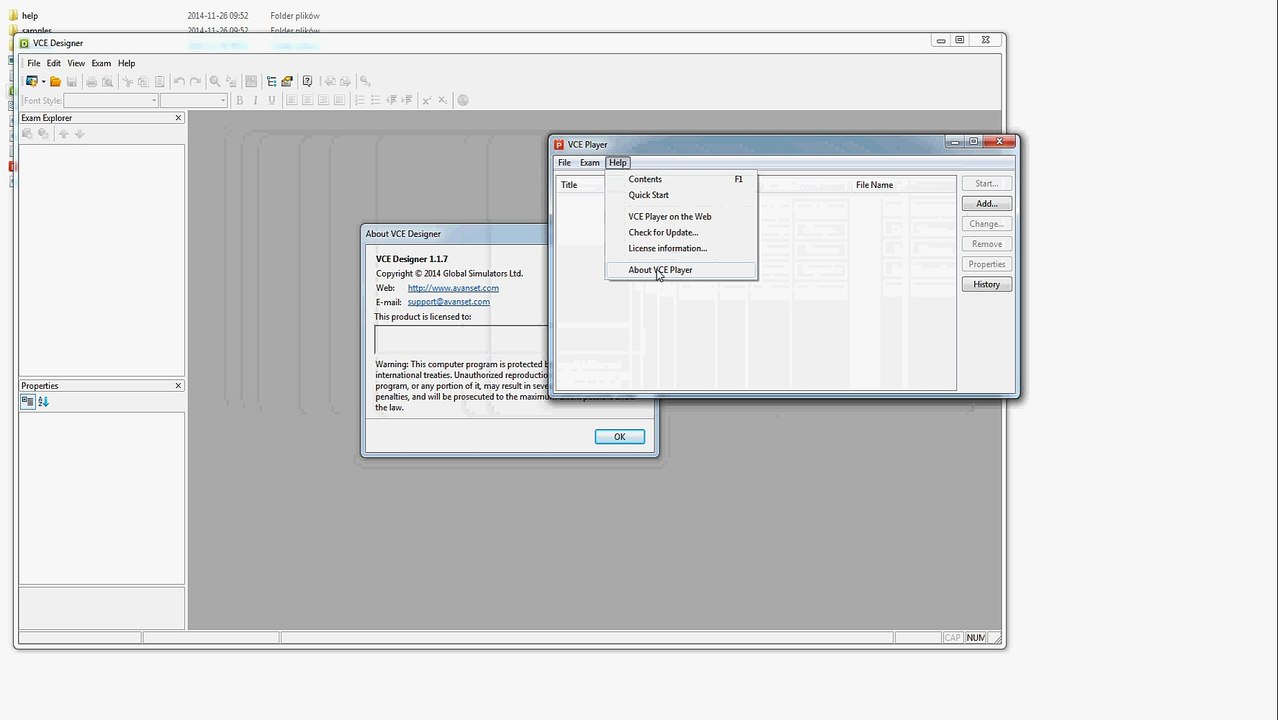Click the Redo arrow toolbar icon
The width and height of the screenshot is (1278, 720).
click(195, 82)
